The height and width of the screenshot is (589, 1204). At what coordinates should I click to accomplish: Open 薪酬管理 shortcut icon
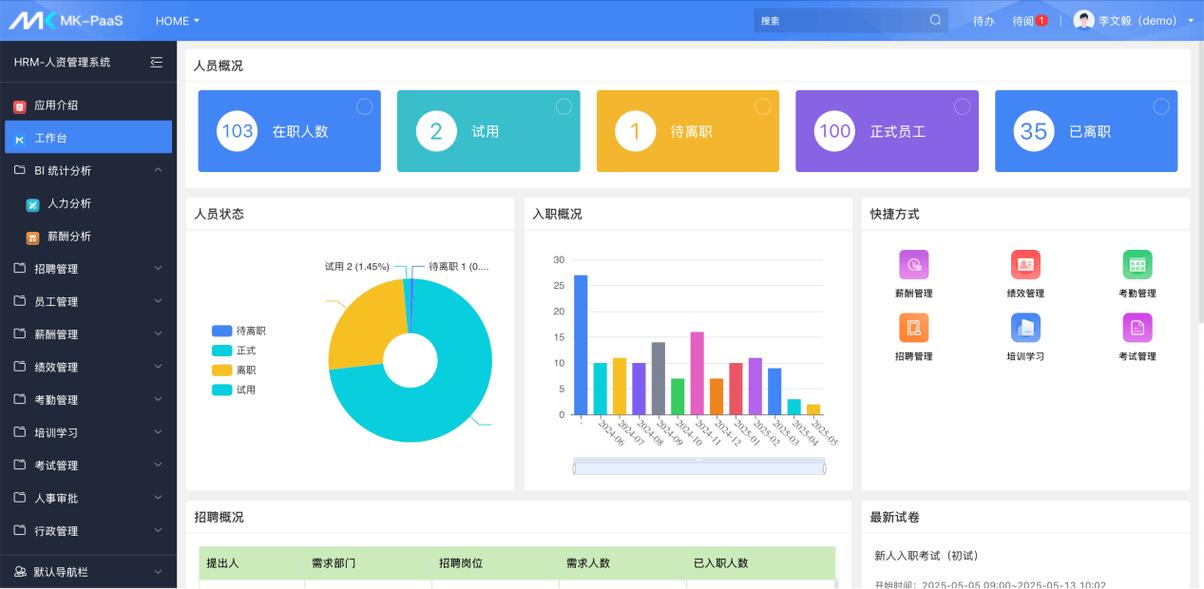914,265
